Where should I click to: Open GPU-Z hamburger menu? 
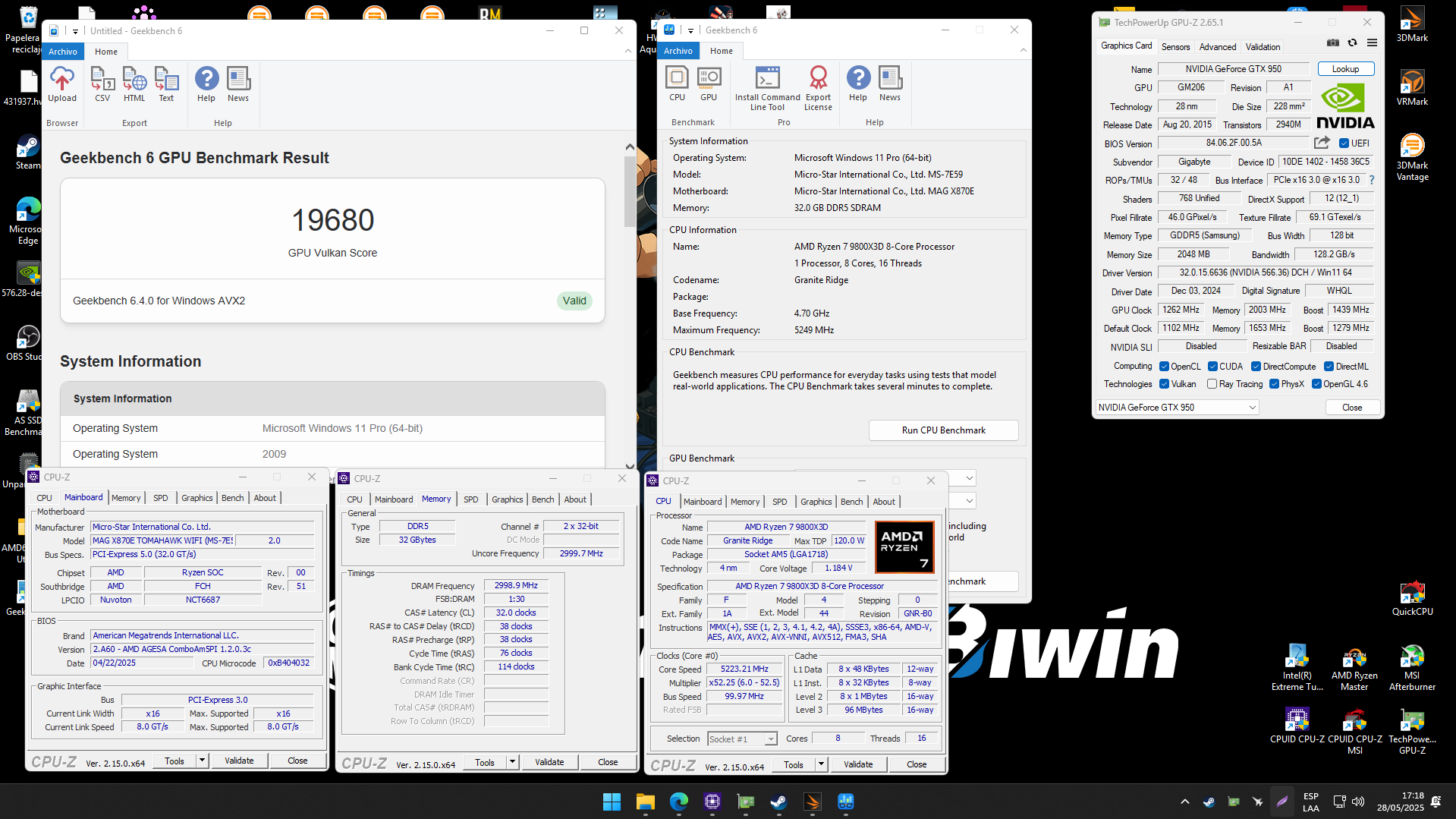click(x=1372, y=43)
